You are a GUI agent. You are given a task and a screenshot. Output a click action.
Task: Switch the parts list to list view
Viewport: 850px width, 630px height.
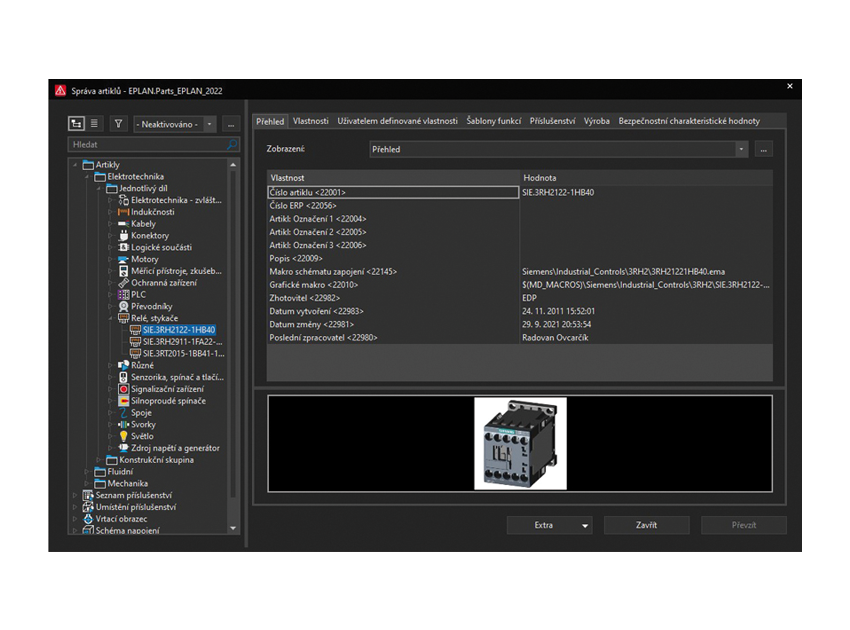[94, 124]
